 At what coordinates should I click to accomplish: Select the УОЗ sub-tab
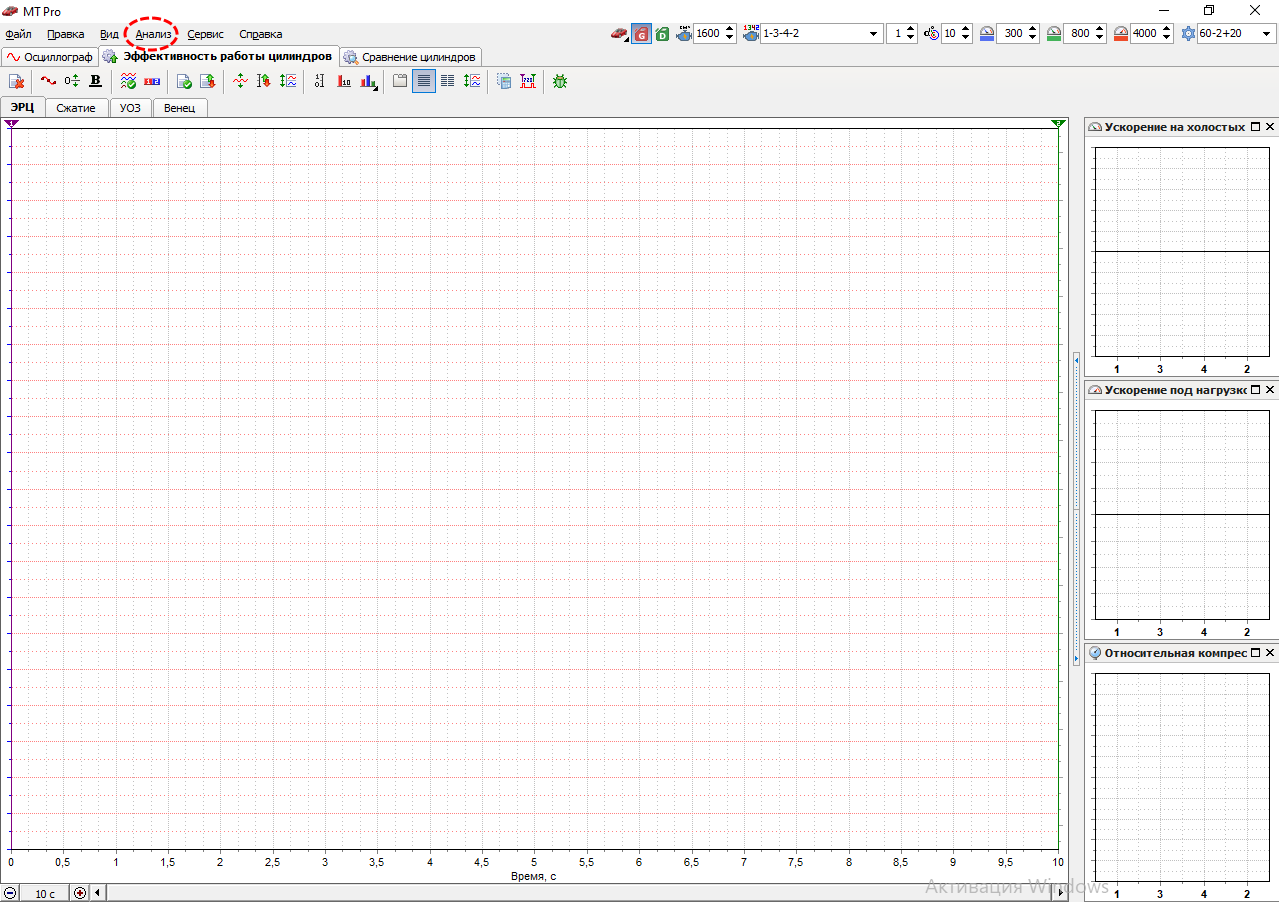[130, 107]
